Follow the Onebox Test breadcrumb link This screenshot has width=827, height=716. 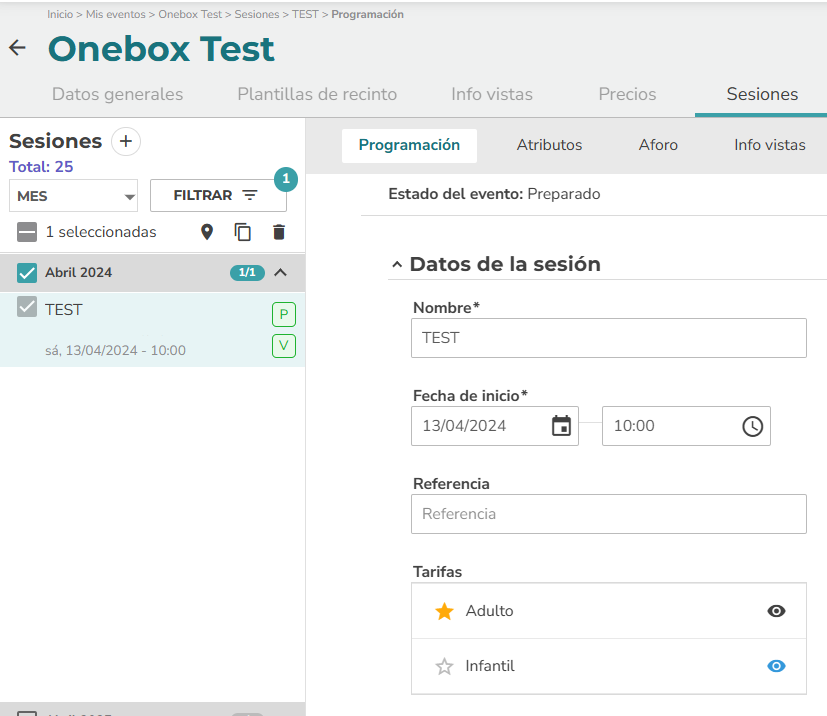coord(190,14)
